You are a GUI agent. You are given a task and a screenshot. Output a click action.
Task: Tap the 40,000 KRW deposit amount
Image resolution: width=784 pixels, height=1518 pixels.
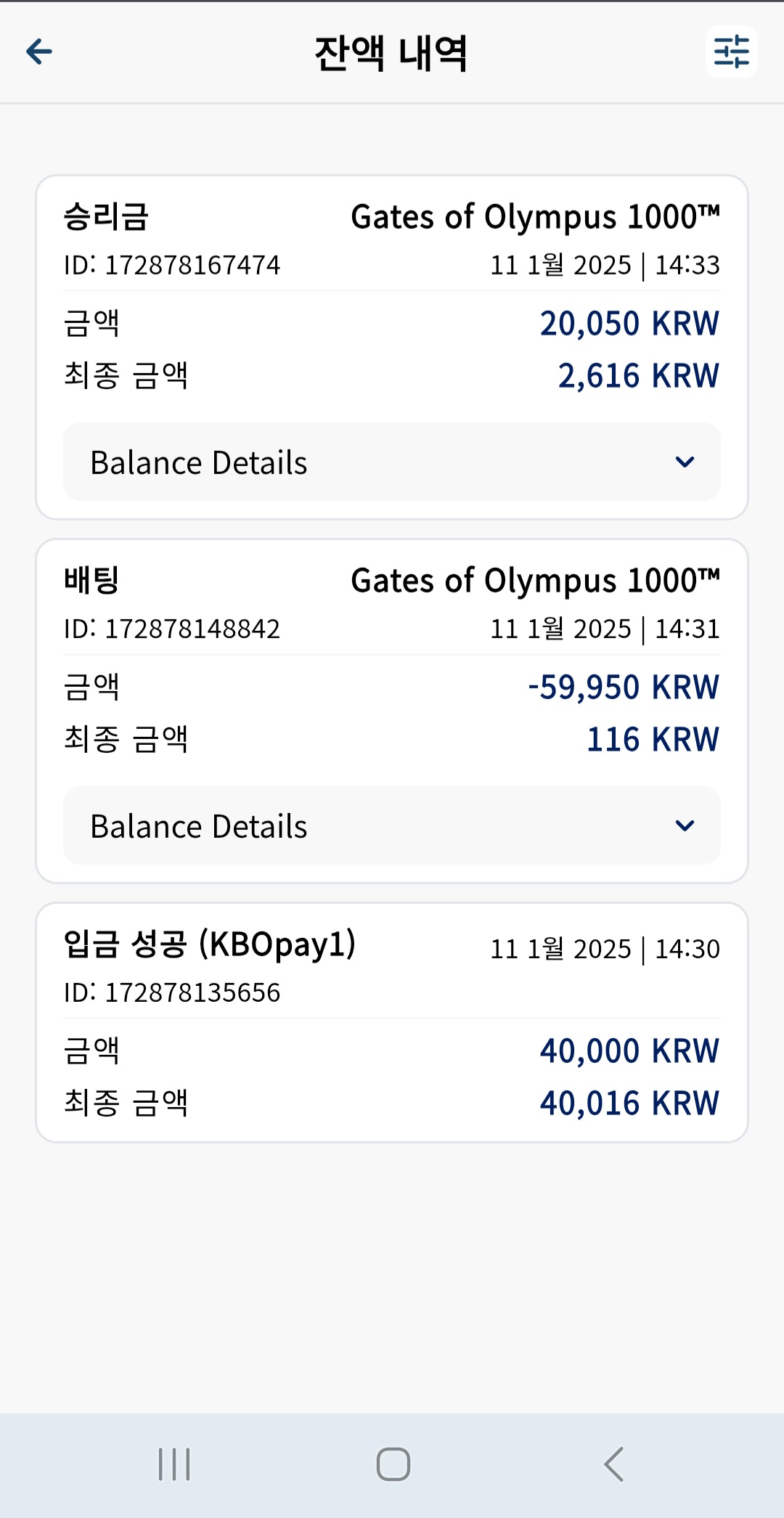point(629,1051)
